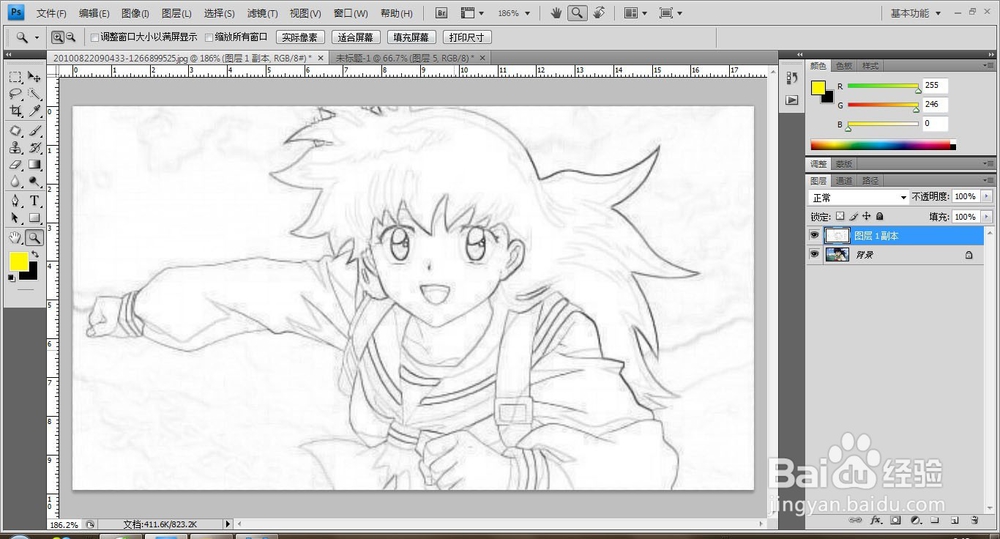Open the 文件(F) menu
This screenshot has height=539, width=1000.
coord(51,13)
